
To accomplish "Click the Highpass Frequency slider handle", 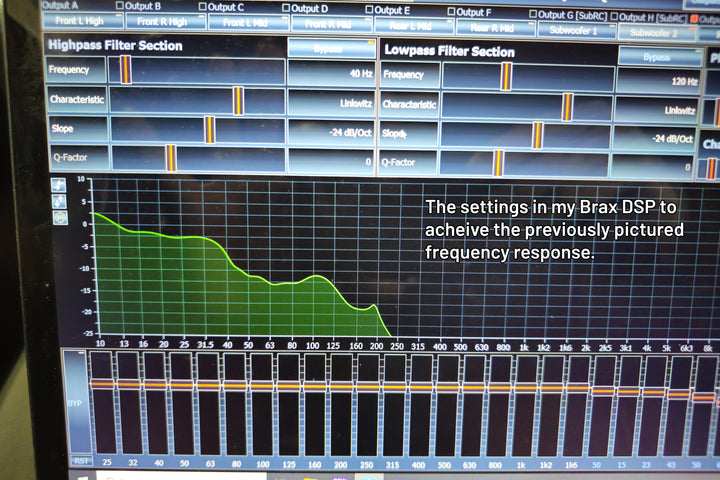I will [x=126, y=69].
